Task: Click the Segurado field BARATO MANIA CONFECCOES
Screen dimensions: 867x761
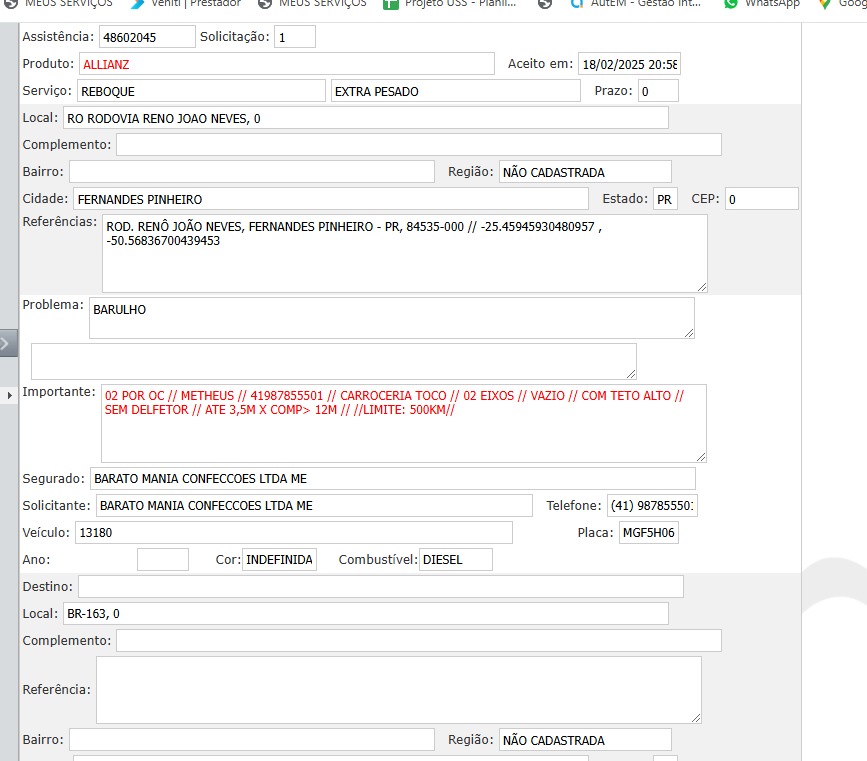Action: pos(393,478)
